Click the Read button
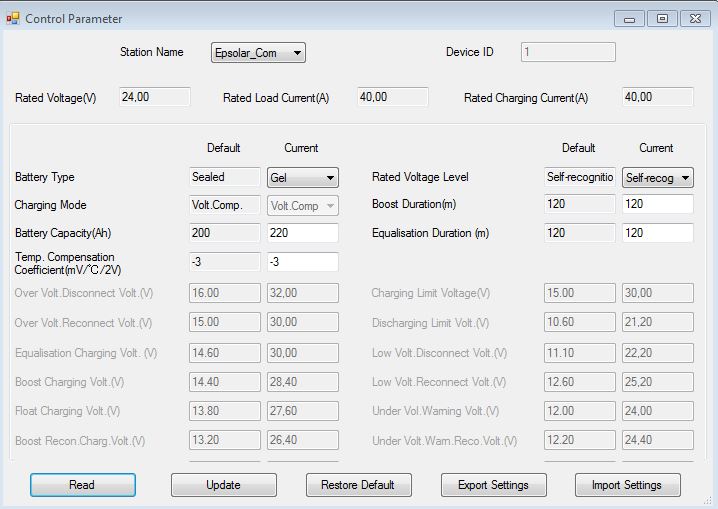 tap(82, 485)
